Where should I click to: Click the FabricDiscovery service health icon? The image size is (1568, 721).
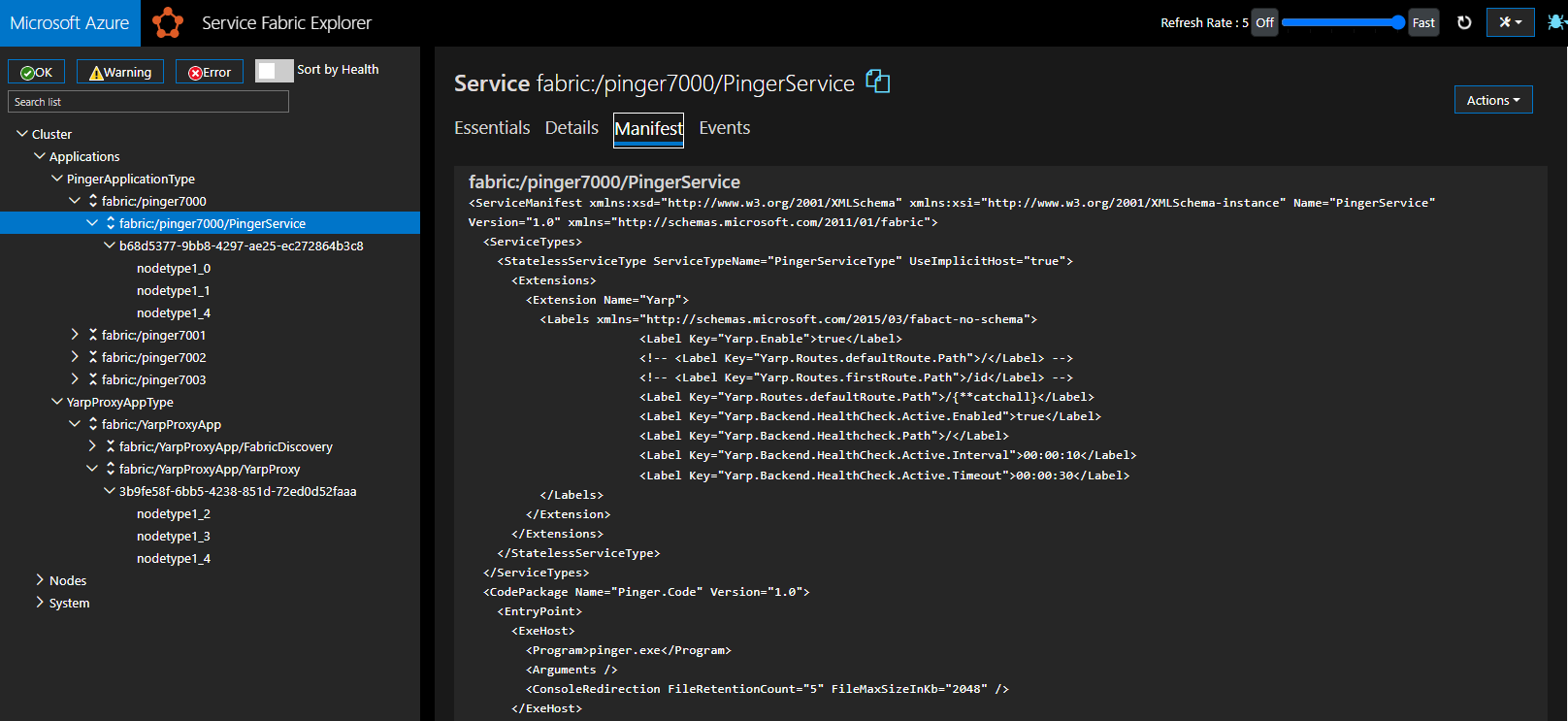(x=111, y=446)
